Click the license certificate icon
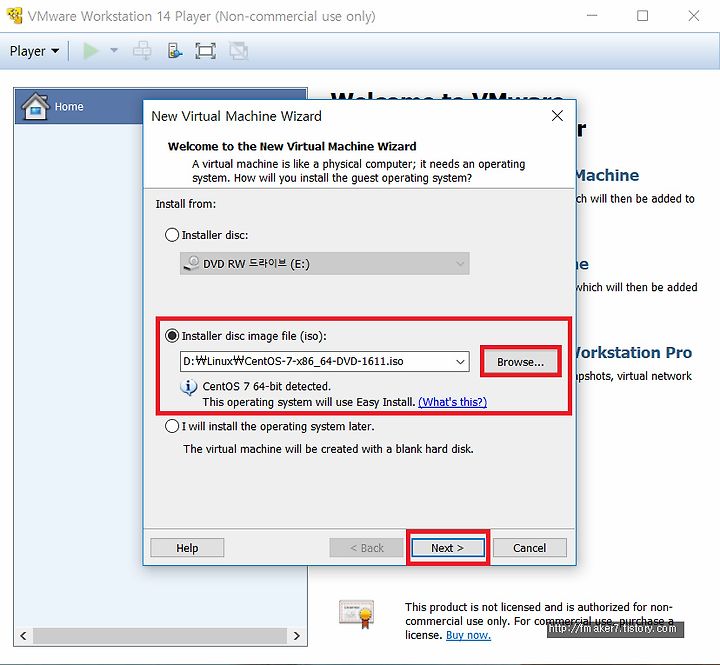Screen dimensions: 720x665 pyautogui.click(x=357, y=614)
